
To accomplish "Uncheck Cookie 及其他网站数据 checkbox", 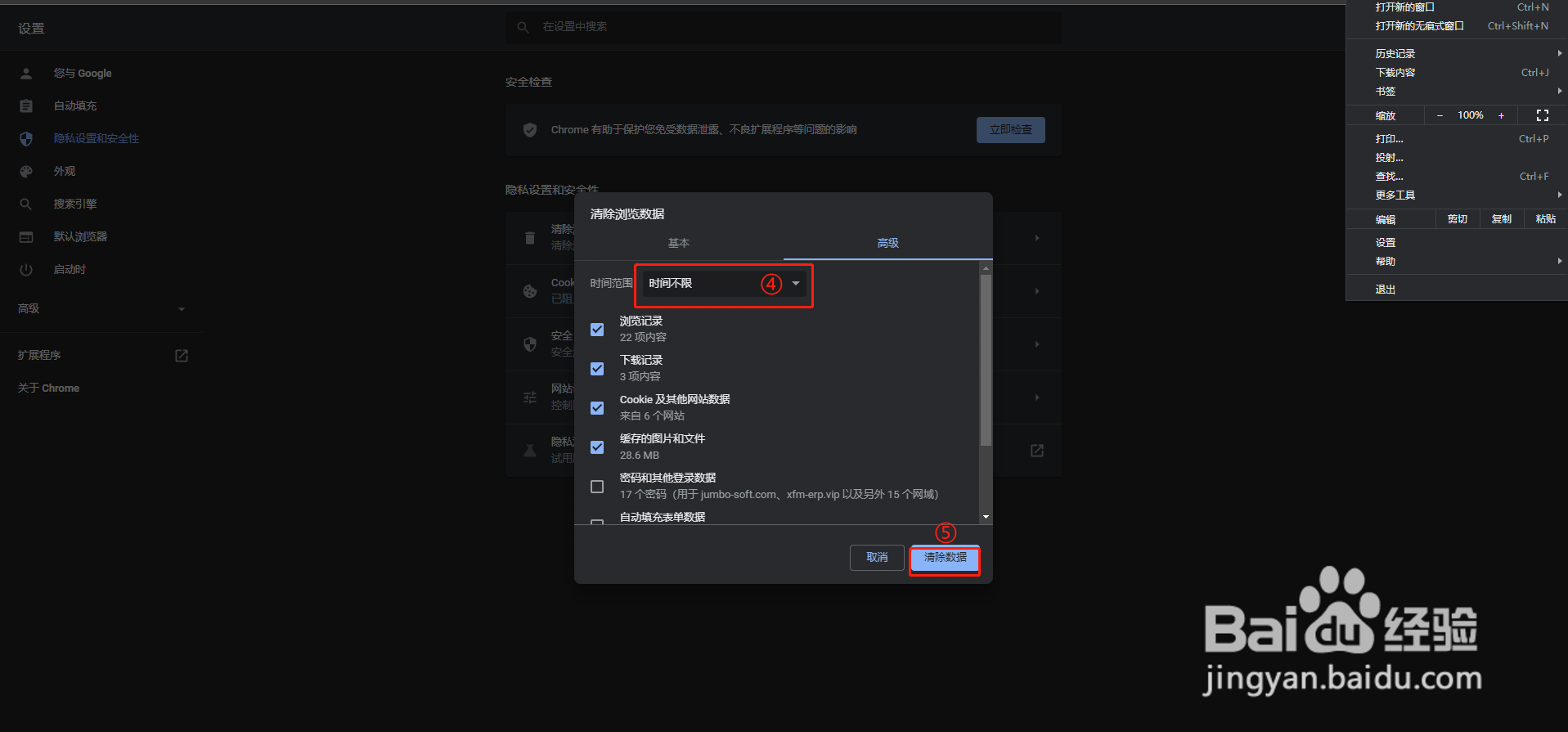I will 597,408.
